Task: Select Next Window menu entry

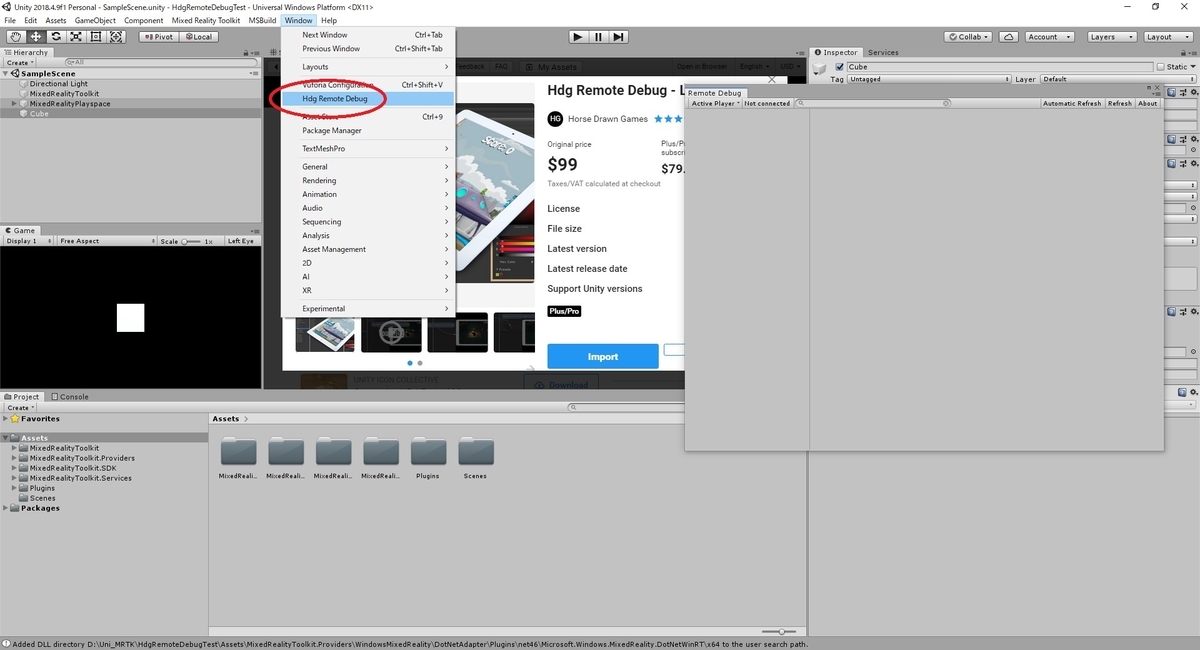Action: (368, 35)
